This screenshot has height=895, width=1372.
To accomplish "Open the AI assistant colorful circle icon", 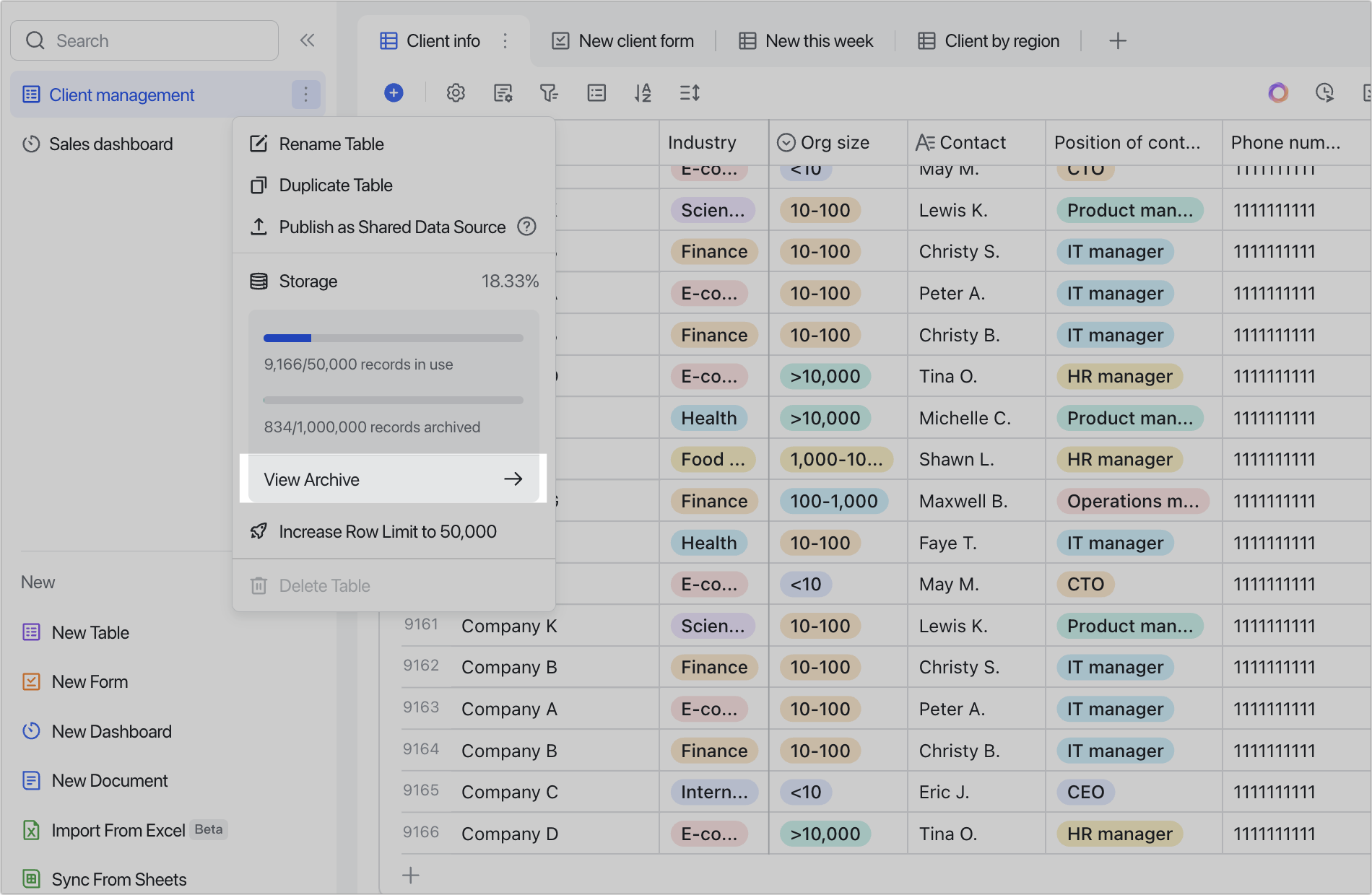I will tap(1277, 92).
